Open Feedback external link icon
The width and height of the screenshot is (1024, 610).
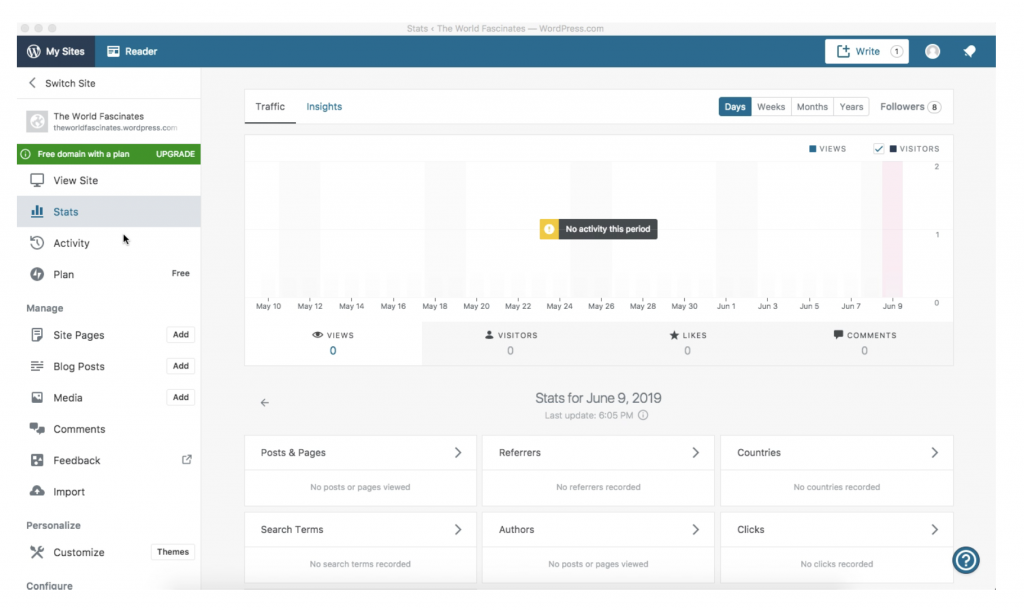pyautogui.click(x=187, y=460)
